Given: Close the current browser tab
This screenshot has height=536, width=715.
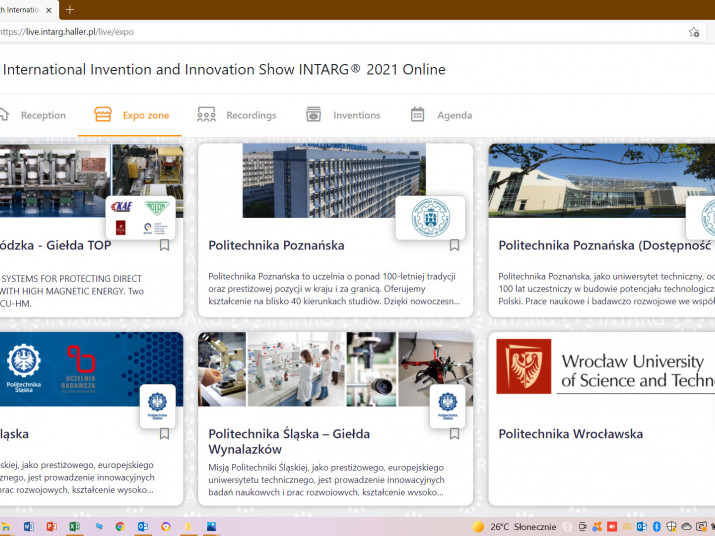Looking at the screenshot, I should (49, 9).
